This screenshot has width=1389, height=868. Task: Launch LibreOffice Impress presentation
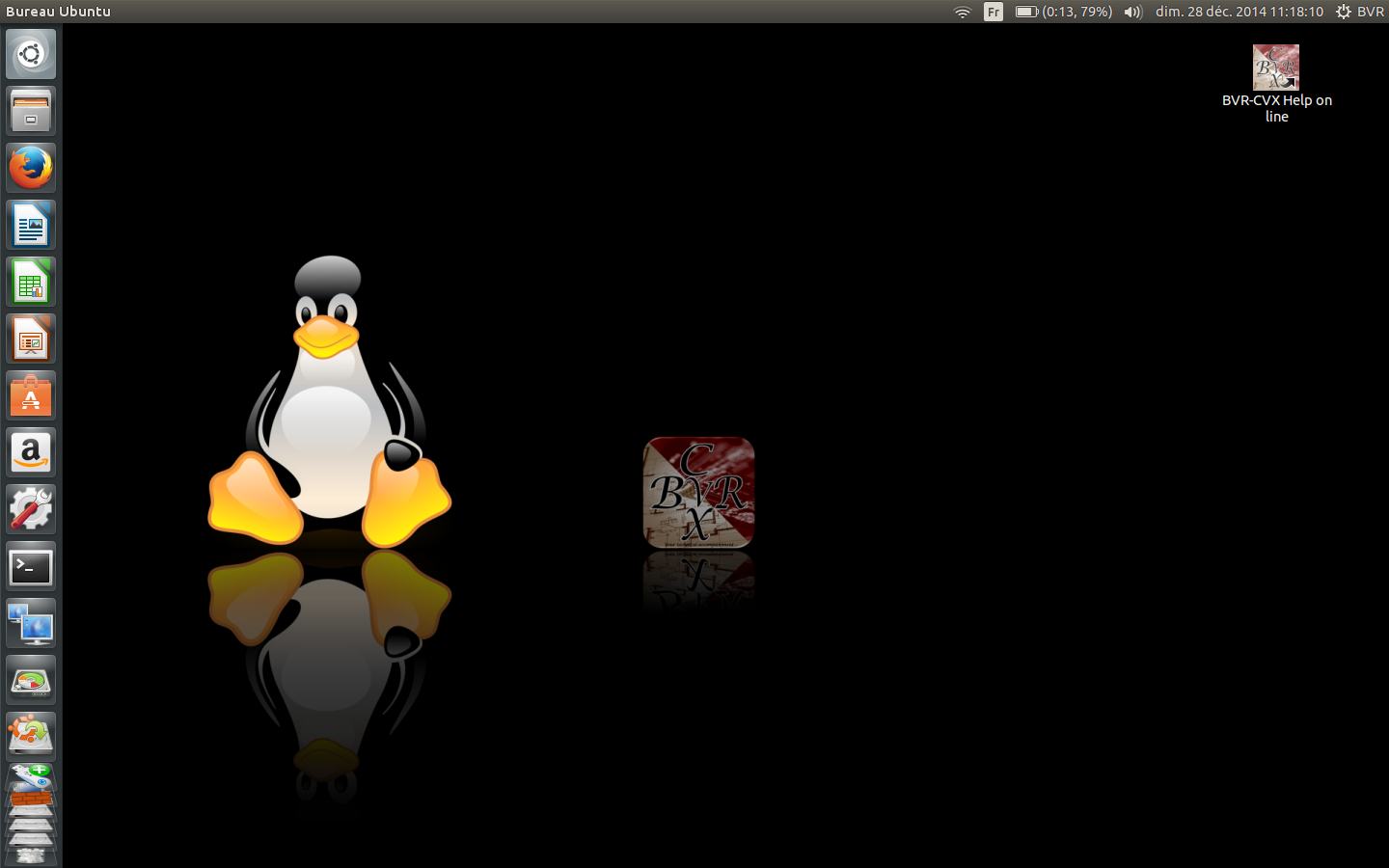(31, 339)
